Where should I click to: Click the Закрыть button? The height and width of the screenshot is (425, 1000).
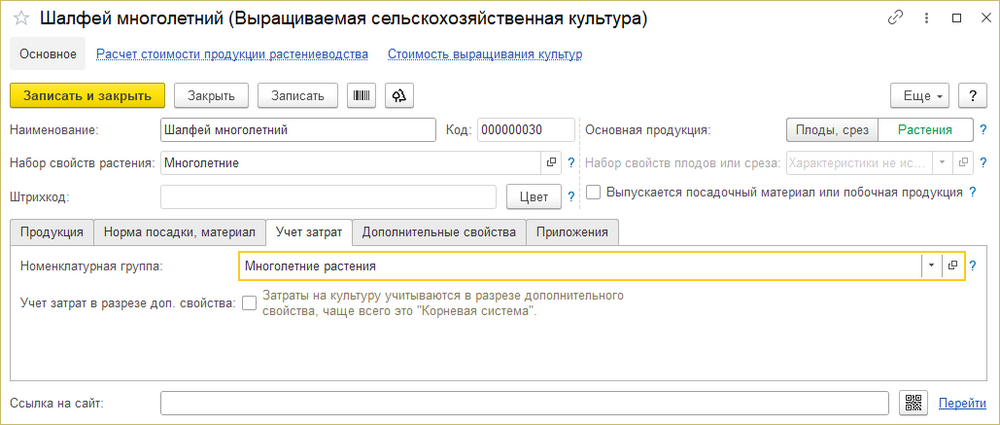pos(211,96)
